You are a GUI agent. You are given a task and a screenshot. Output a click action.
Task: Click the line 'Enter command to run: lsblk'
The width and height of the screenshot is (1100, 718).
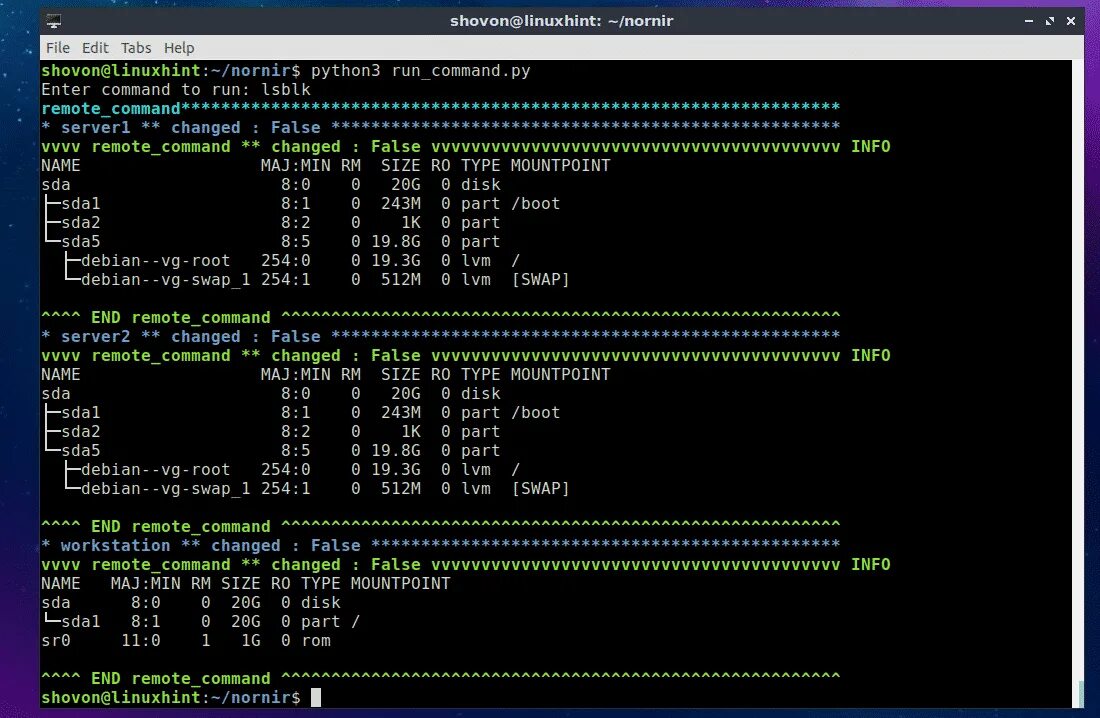pos(175,90)
